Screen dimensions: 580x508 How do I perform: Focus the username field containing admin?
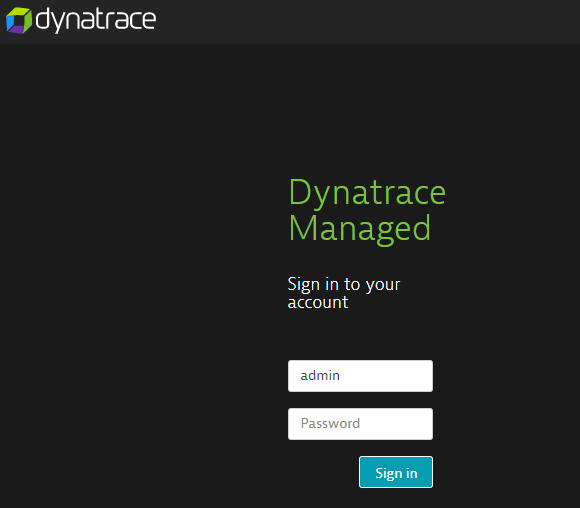pos(360,376)
